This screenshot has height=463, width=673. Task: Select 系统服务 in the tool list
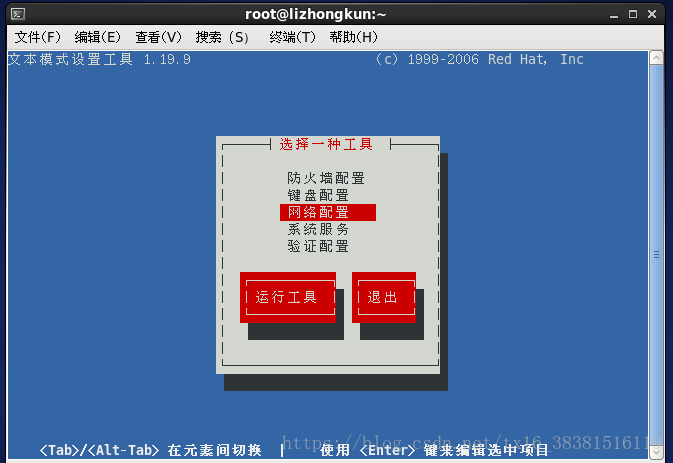point(318,229)
